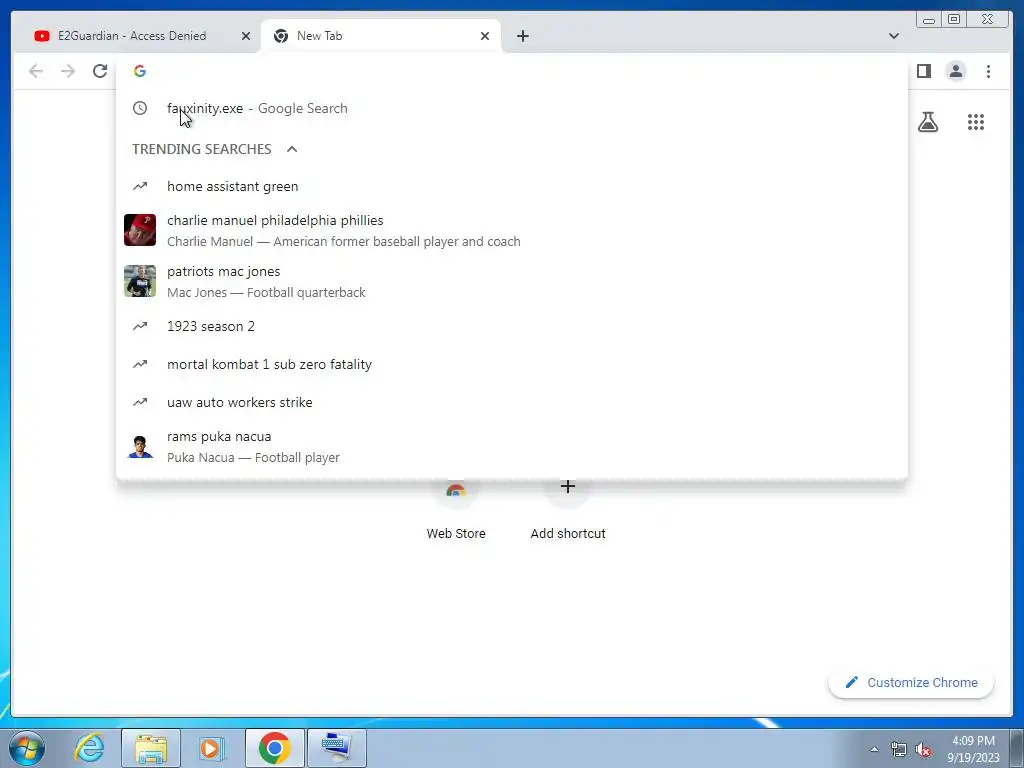
Task: Open the tab search dropdown chevron
Action: click(x=894, y=36)
